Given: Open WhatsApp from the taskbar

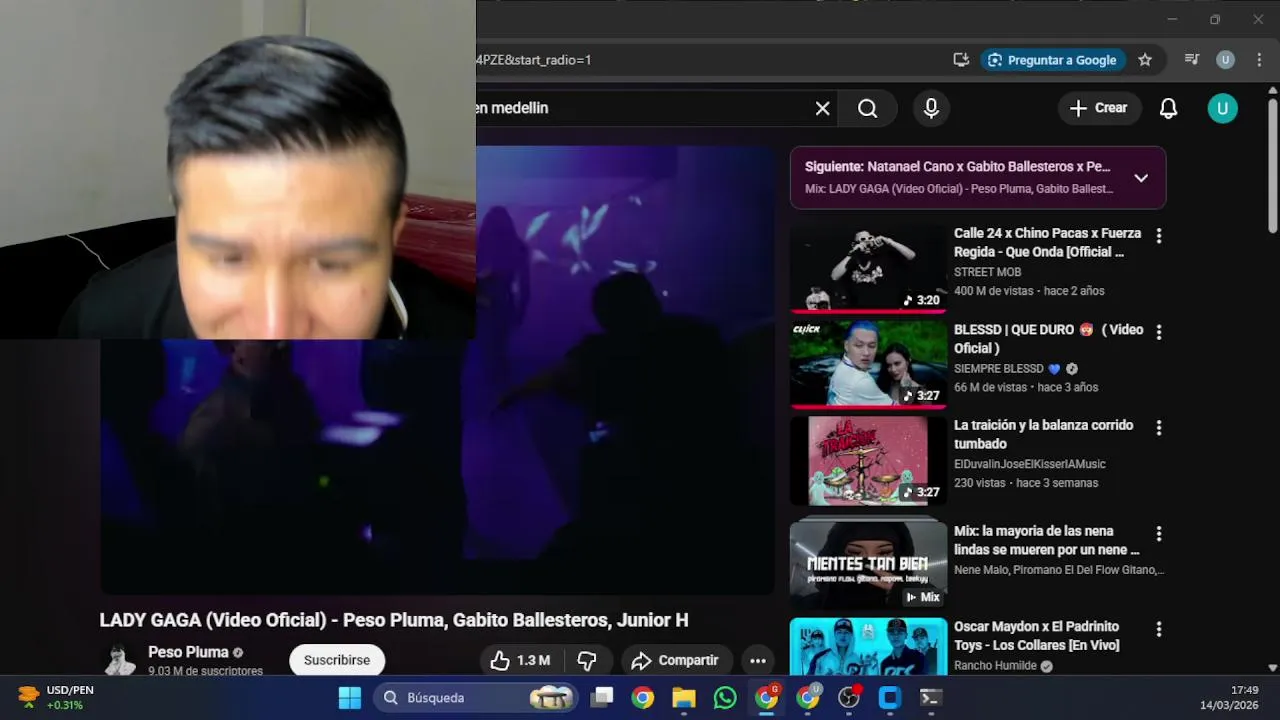Looking at the screenshot, I should [x=725, y=698].
